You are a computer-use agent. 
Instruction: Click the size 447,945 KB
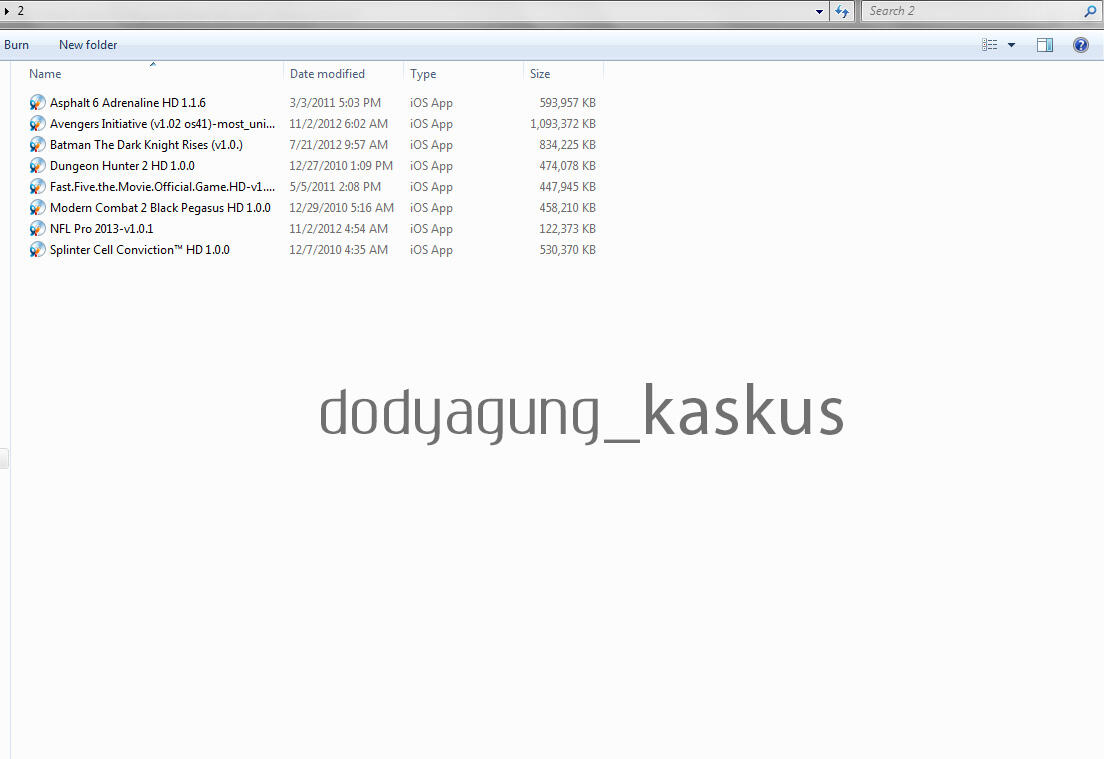[567, 187]
